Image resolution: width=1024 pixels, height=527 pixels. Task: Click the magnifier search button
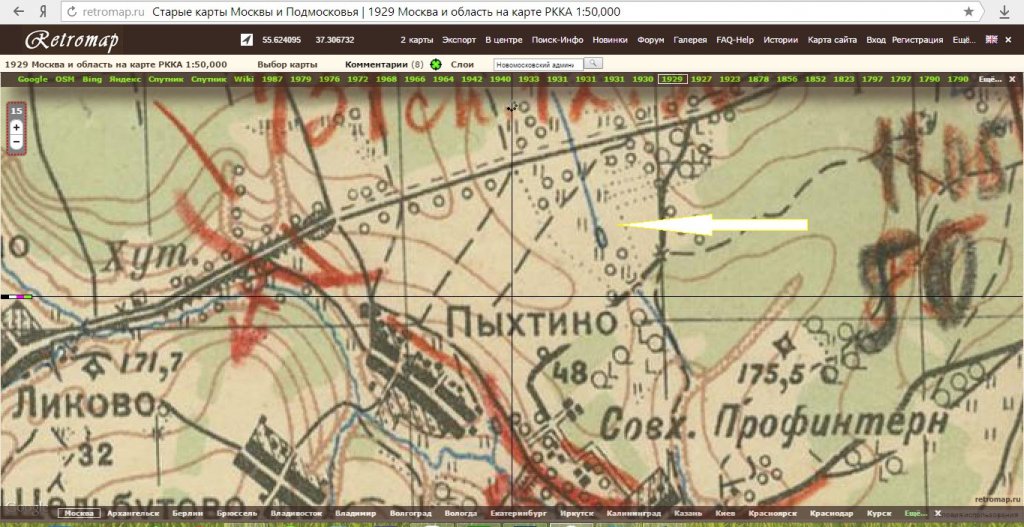592,64
